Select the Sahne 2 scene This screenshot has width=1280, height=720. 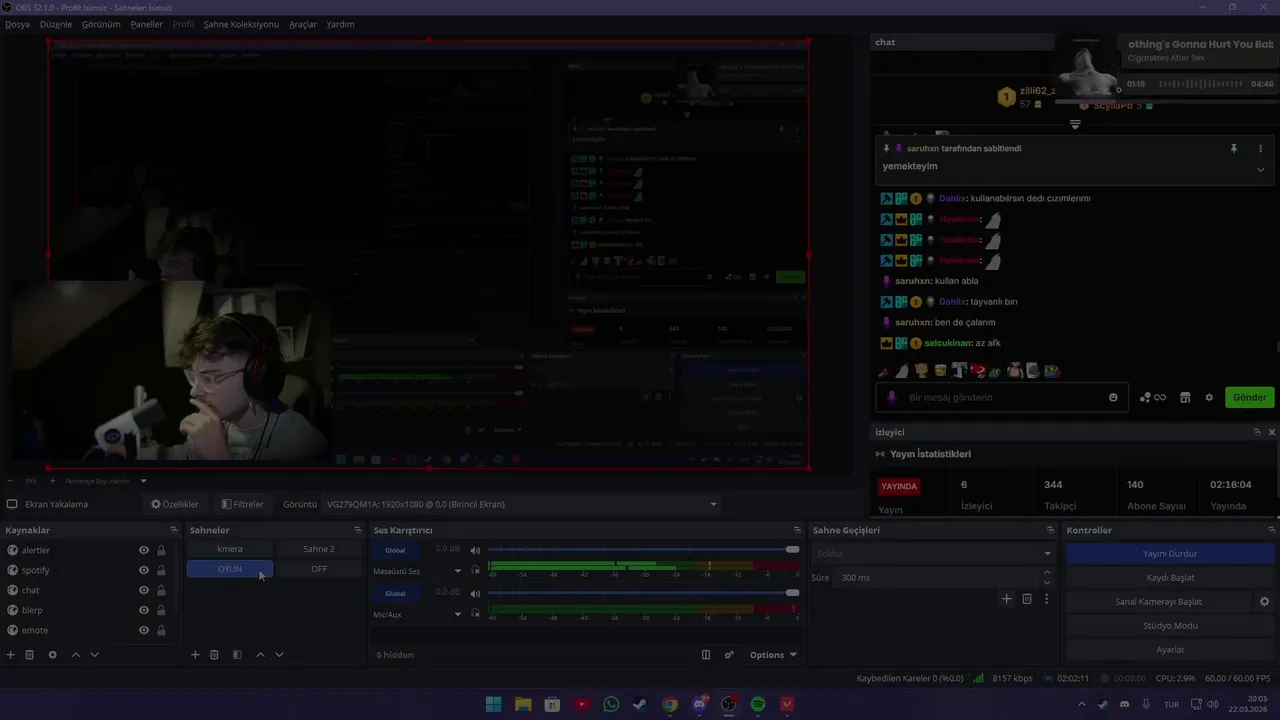pyautogui.click(x=319, y=549)
